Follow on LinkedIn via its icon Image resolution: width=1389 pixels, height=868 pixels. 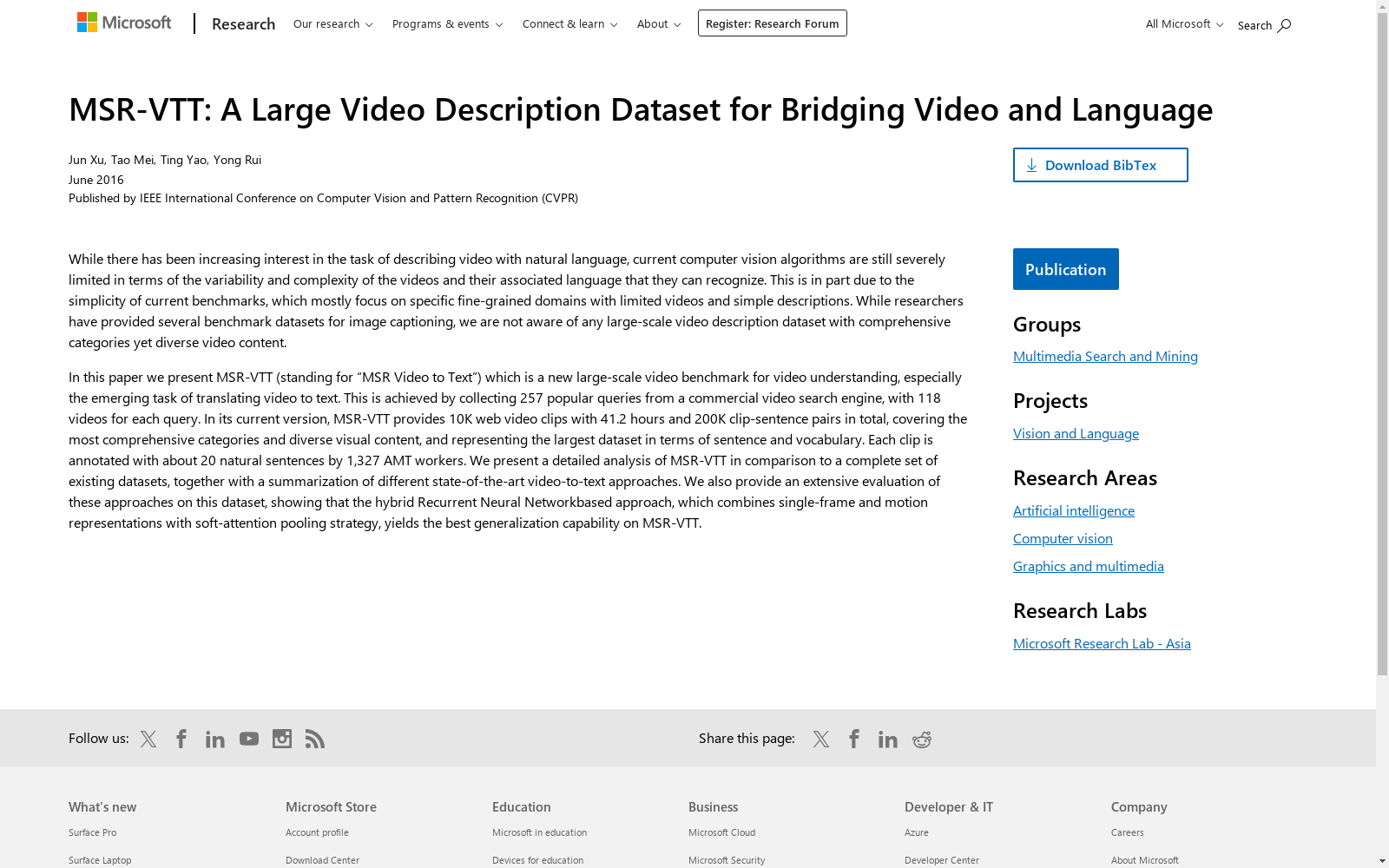pos(214,739)
